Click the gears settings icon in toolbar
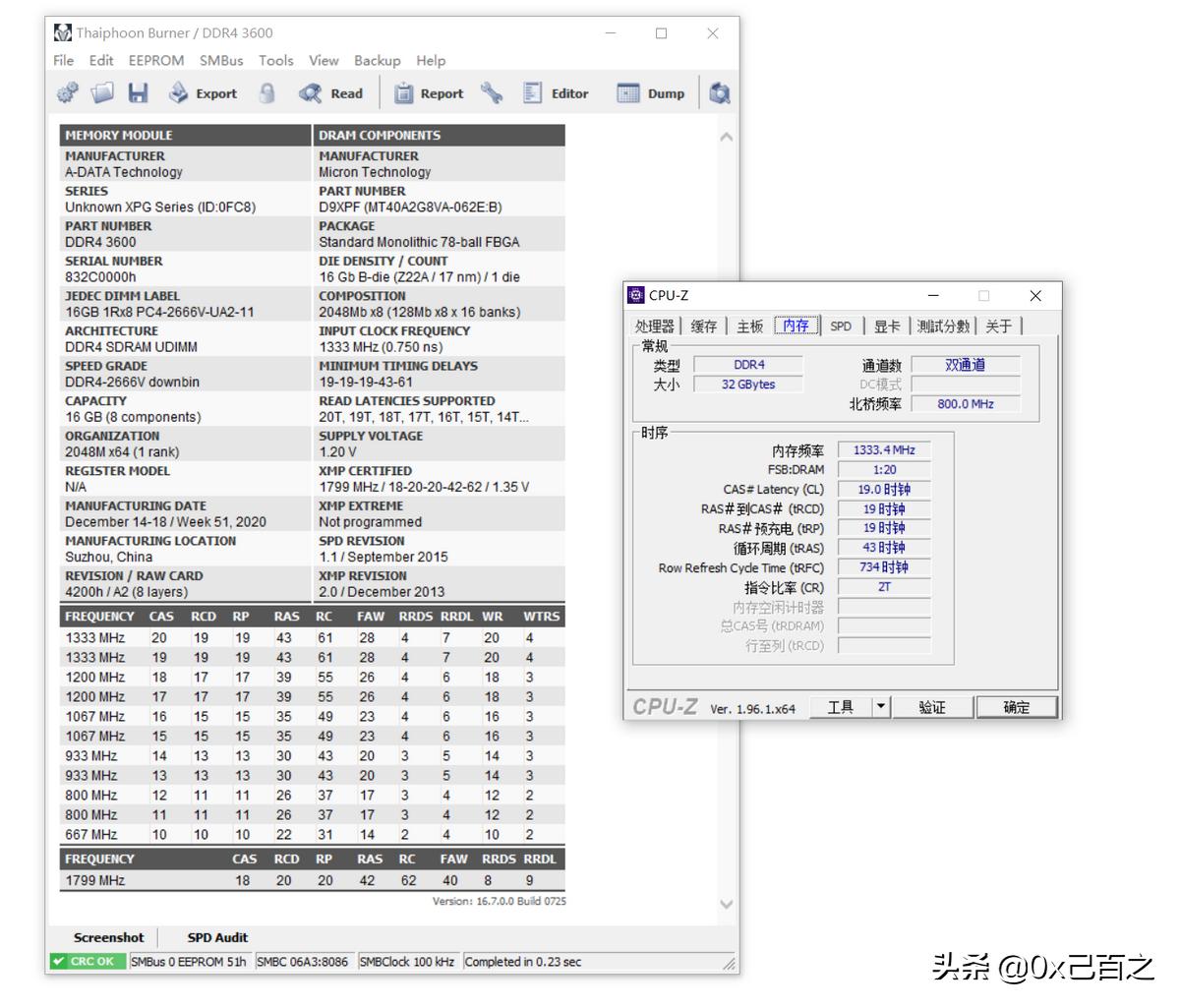Image resolution: width=1180 pixels, height=1008 pixels. click(x=68, y=93)
